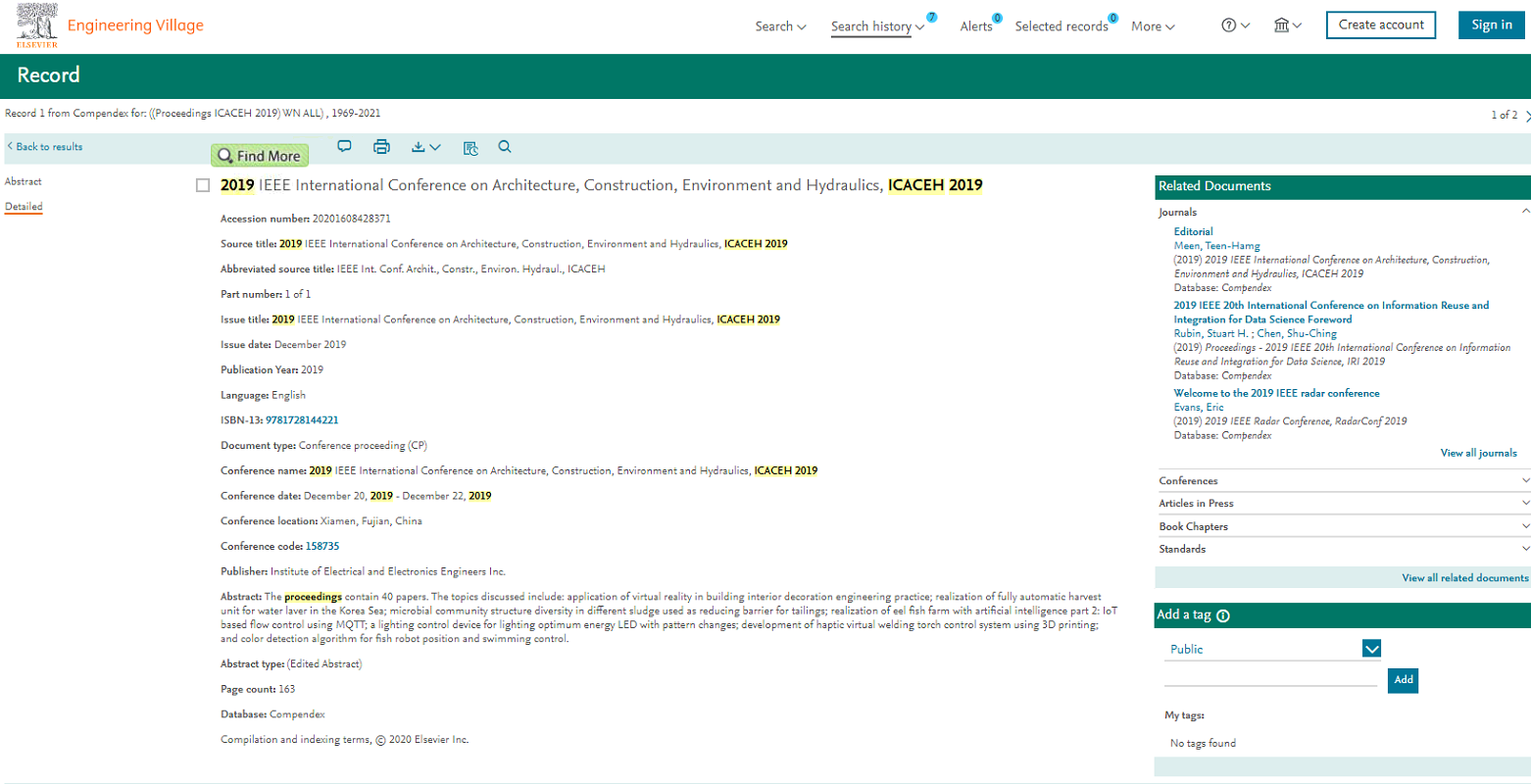The width and height of the screenshot is (1531, 784).
Task: Click the Conference location Xiamen, Fujian, China
Action: pos(371,521)
